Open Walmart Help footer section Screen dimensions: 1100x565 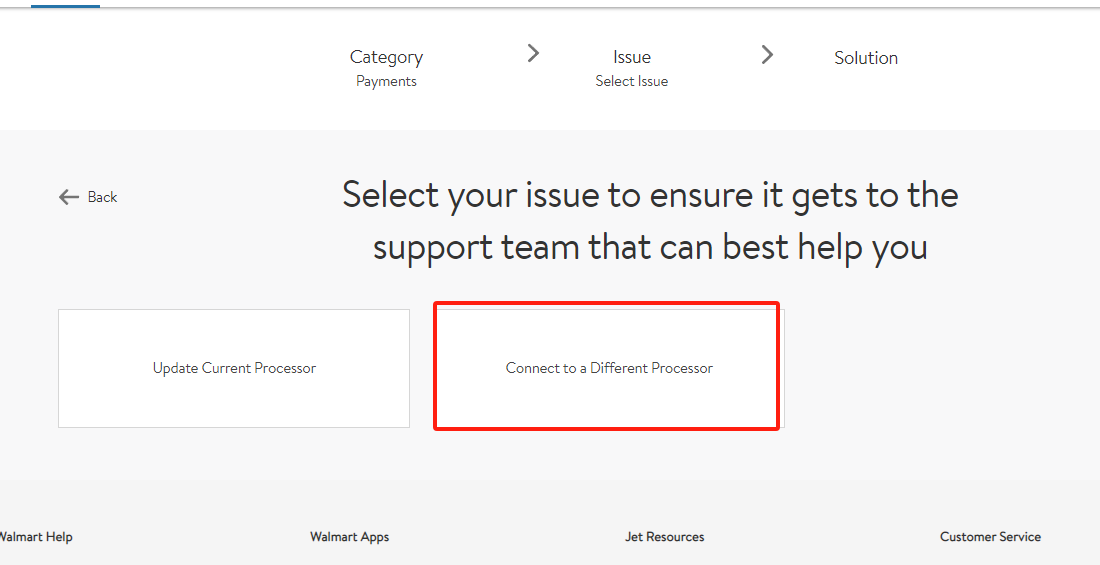point(36,537)
